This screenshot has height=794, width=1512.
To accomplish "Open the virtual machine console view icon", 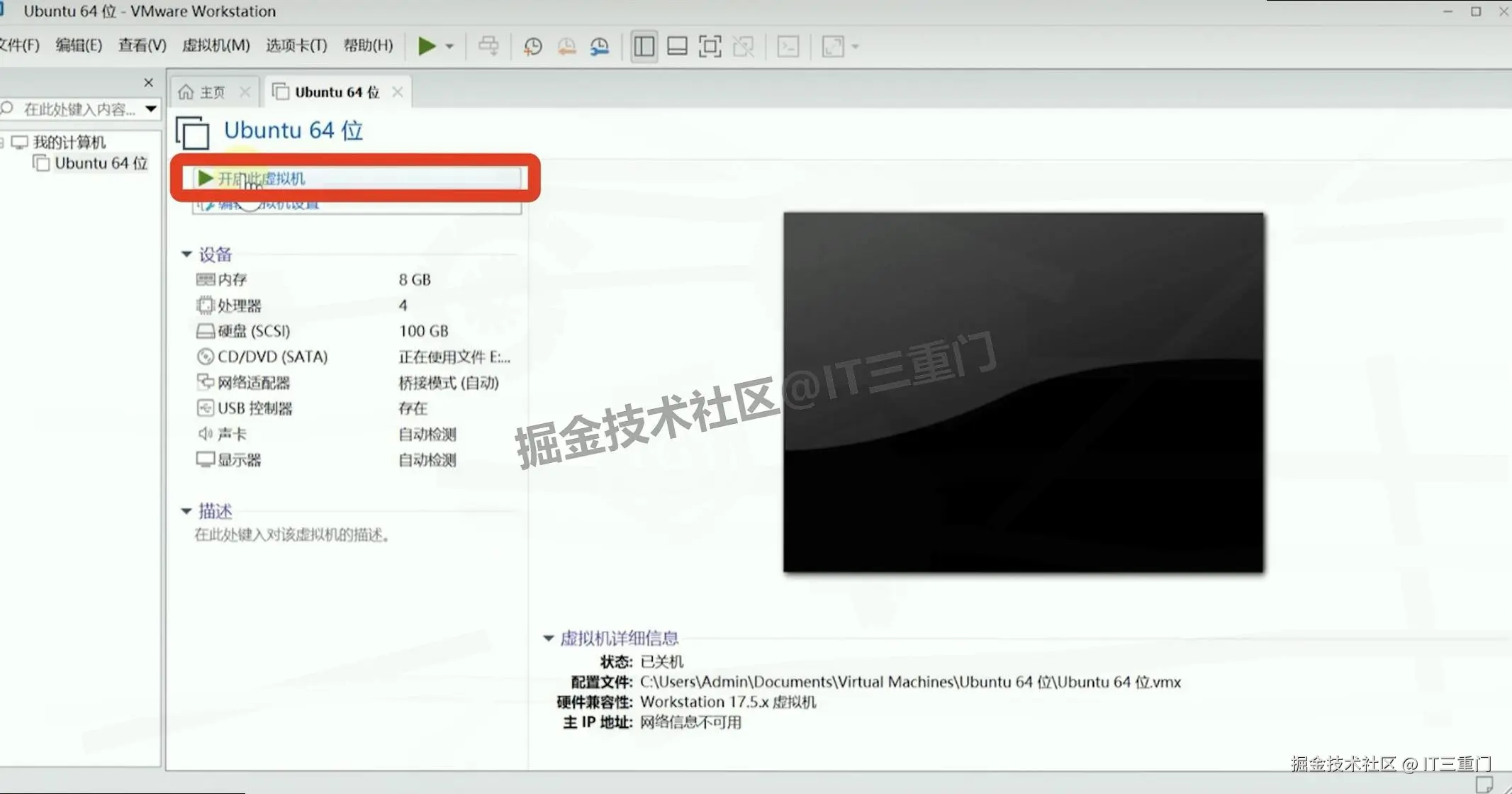I will pyautogui.click(x=789, y=45).
